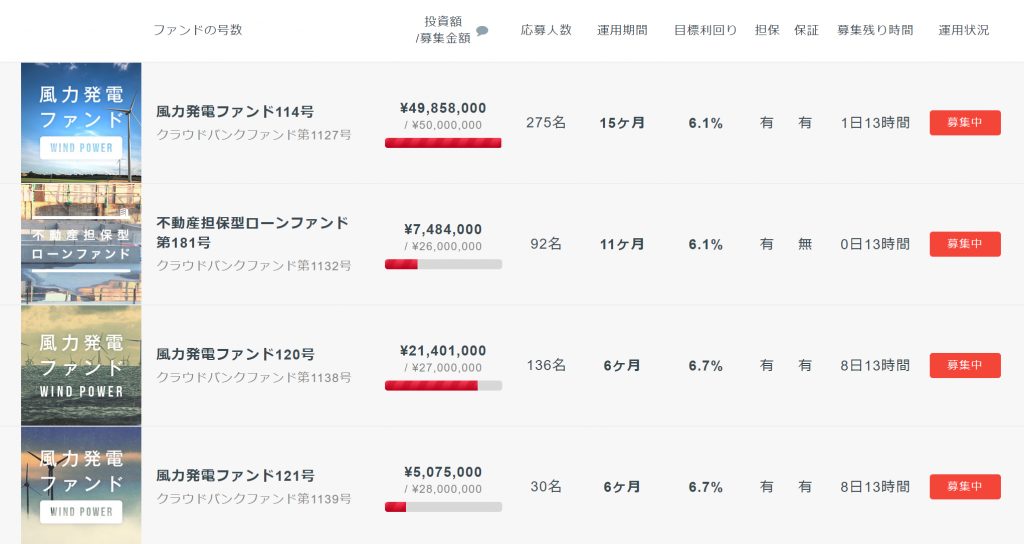
Task: Click the 募集中 button for 第181号 loan fund
Action: tap(965, 244)
